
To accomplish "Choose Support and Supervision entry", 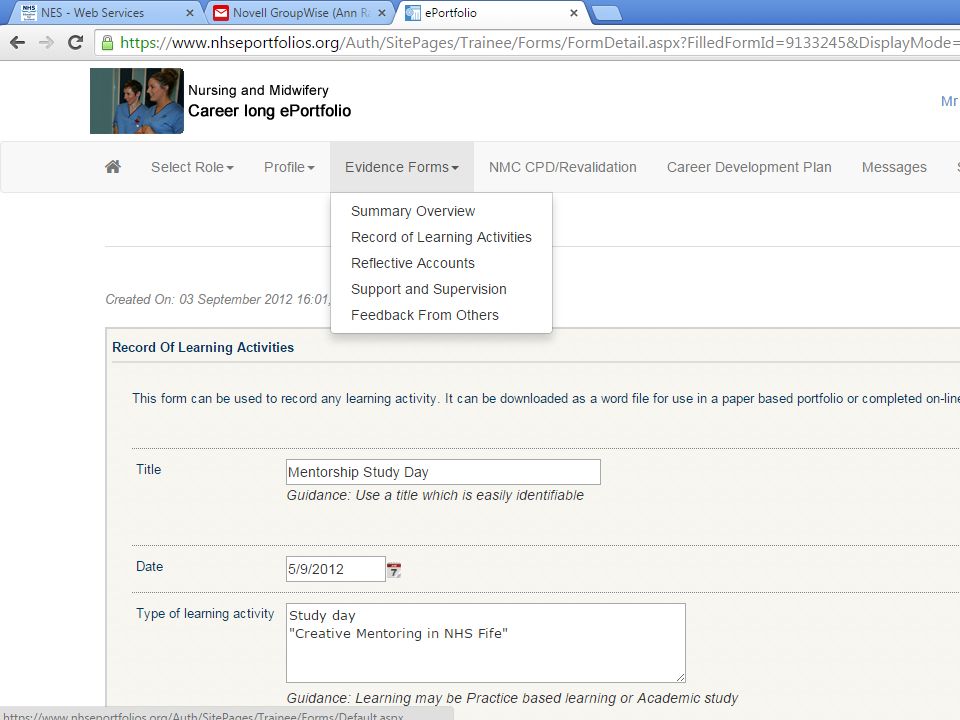I will click(x=429, y=289).
